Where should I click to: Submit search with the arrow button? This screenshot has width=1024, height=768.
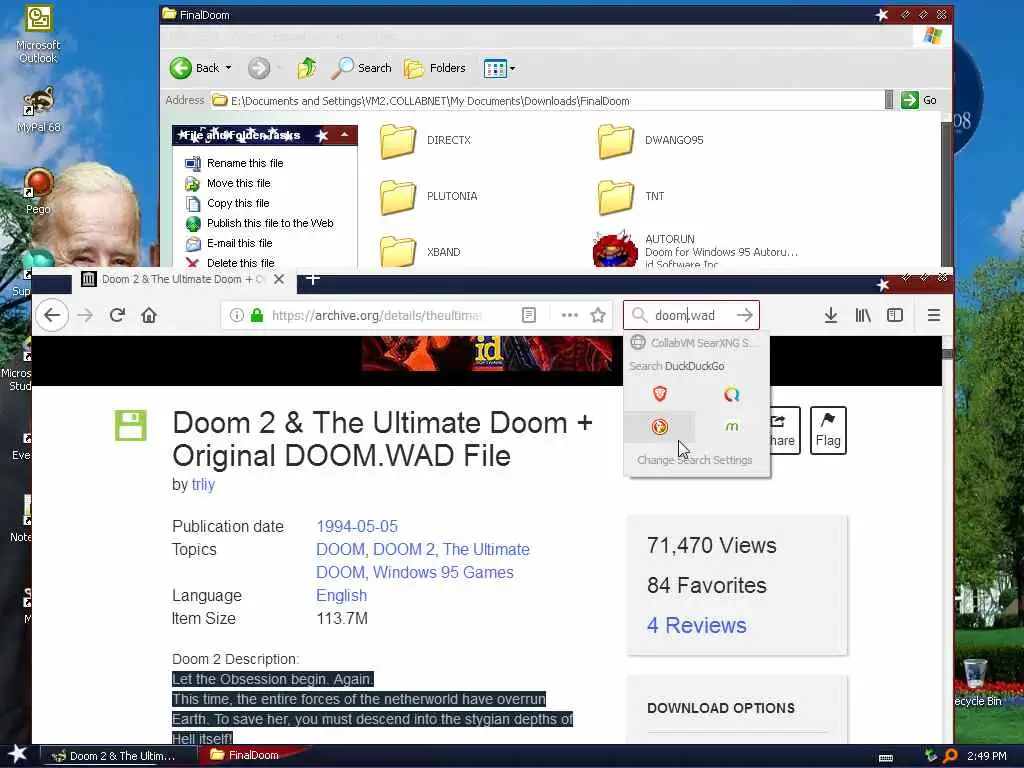(x=744, y=315)
